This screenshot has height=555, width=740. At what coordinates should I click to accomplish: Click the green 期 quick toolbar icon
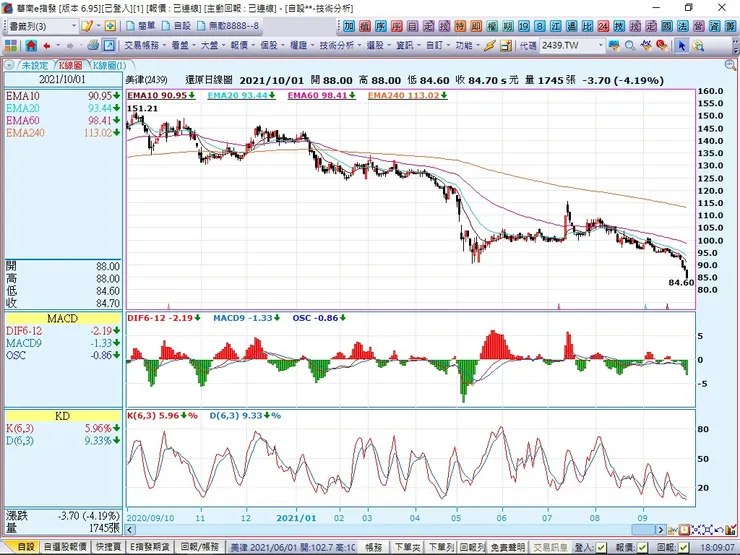[x=508, y=26]
